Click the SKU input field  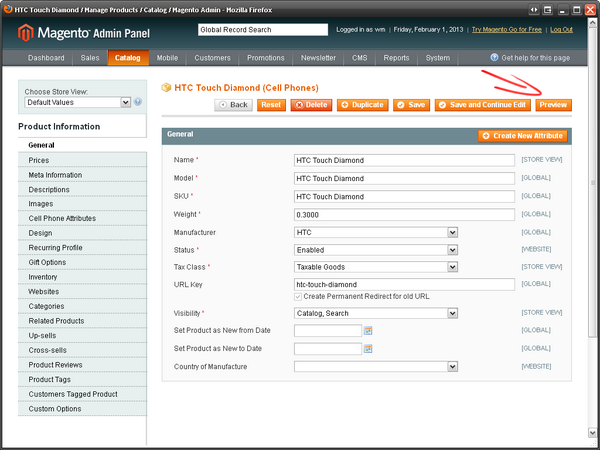click(404, 197)
